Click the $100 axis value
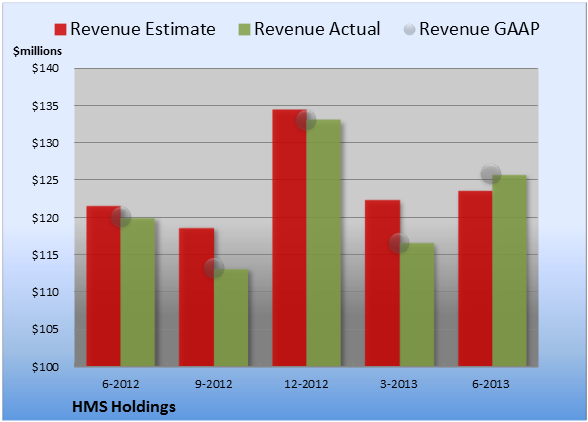 coord(45,367)
